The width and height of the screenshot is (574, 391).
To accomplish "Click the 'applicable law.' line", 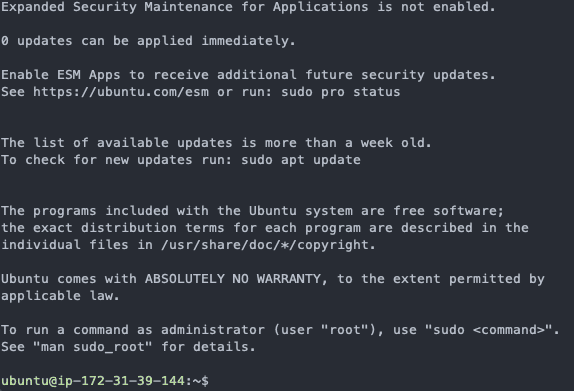I will [x=60, y=296].
